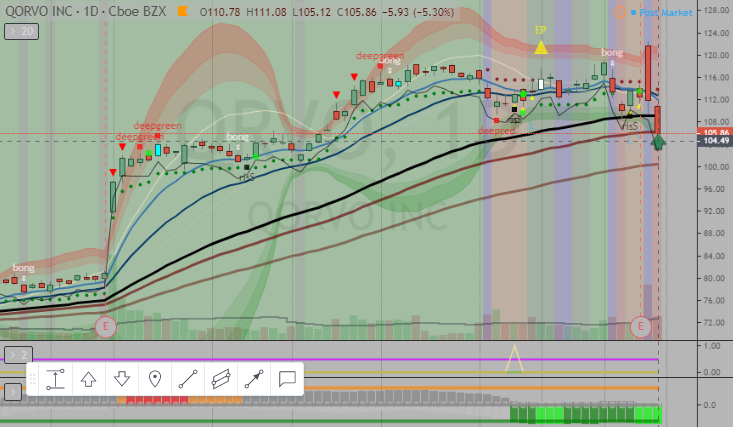The height and width of the screenshot is (427, 733).
Task: Select the location pin marker tool
Action: coord(154,379)
